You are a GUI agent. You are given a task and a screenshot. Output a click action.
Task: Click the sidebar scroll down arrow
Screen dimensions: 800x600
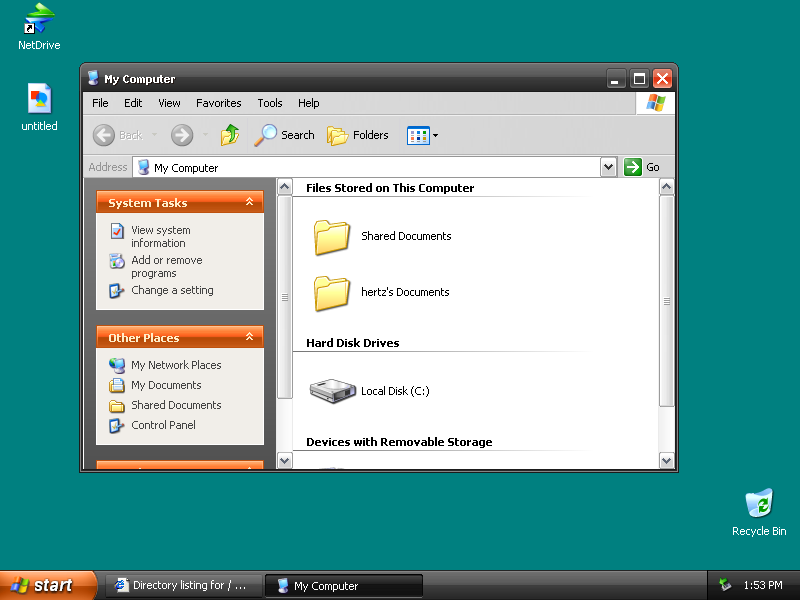pos(285,461)
